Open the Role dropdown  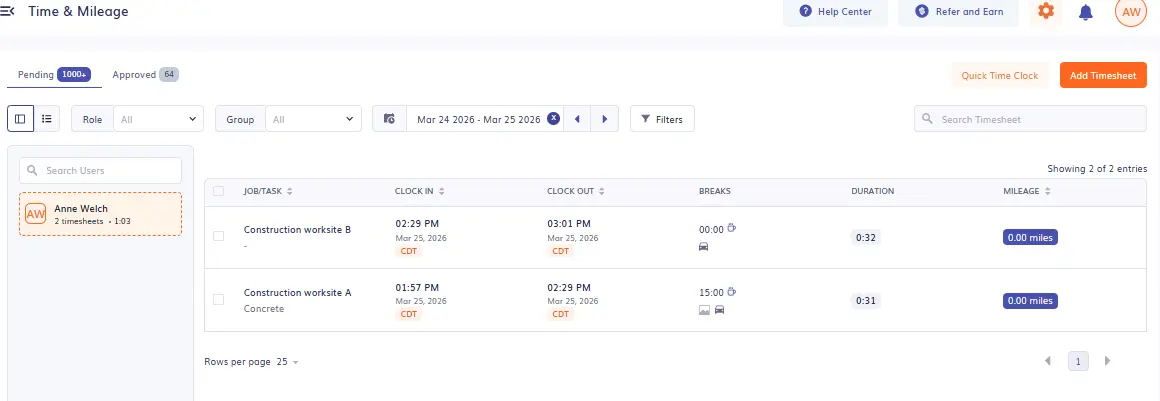(158, 119)
